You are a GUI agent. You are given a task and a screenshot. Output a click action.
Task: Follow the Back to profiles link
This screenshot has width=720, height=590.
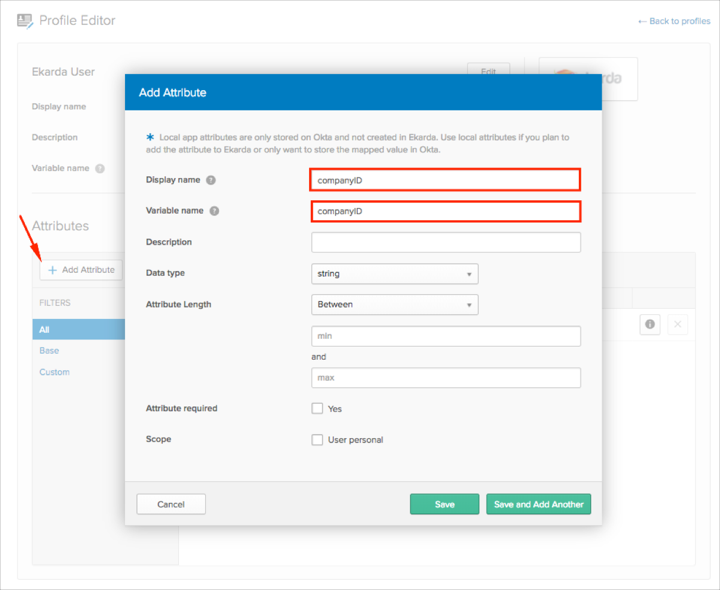click(x=673, y=21)
